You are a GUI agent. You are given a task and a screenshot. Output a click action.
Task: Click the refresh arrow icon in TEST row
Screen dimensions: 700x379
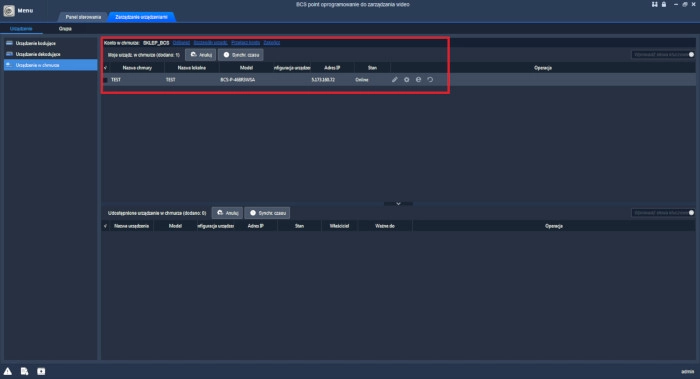[x=430, y=79]
